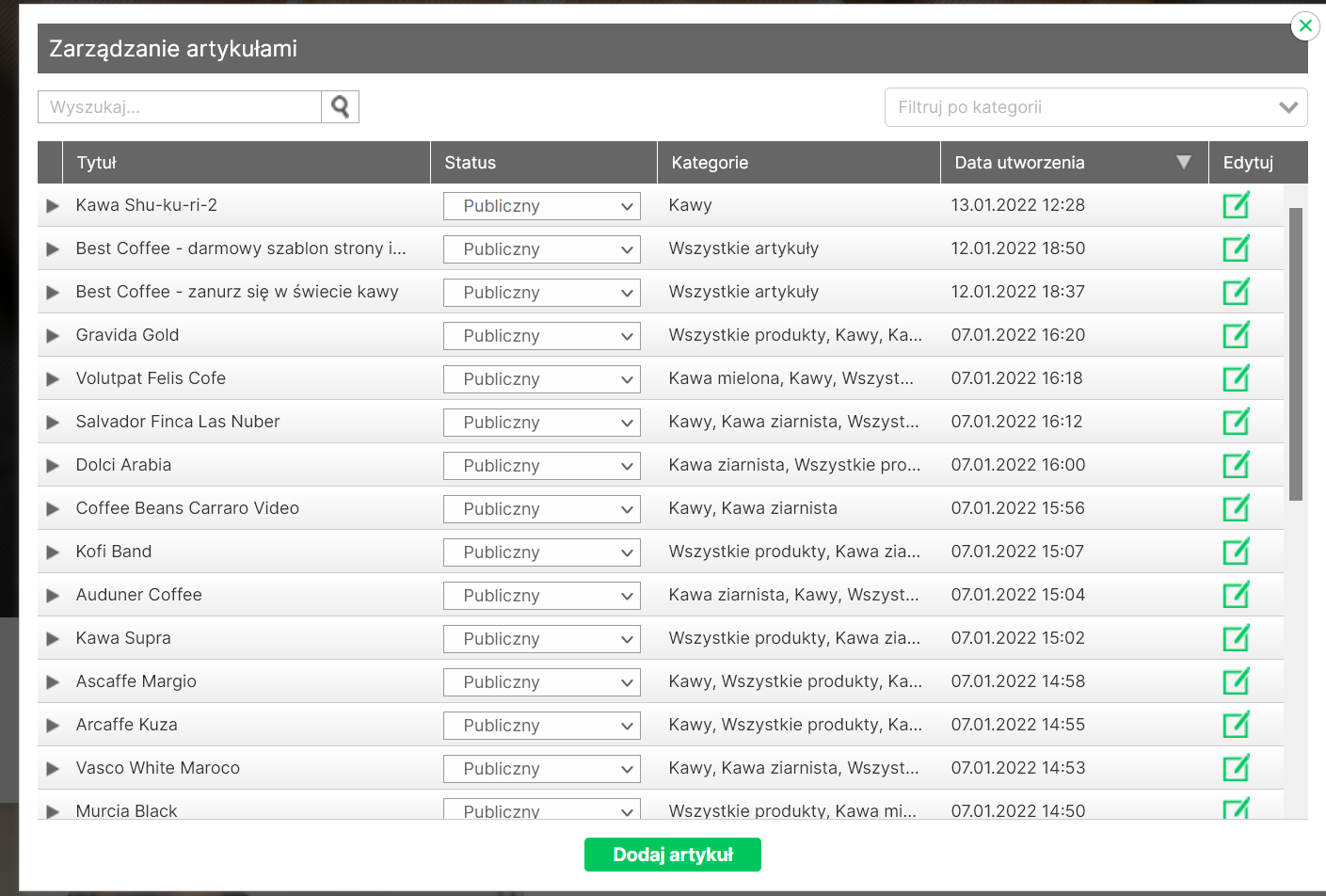Image resolution: width=1326 pixels, height=896 pixels.
Task: Expand the Salvador Finca Las Nuber row
Action: tap(53, 423)
